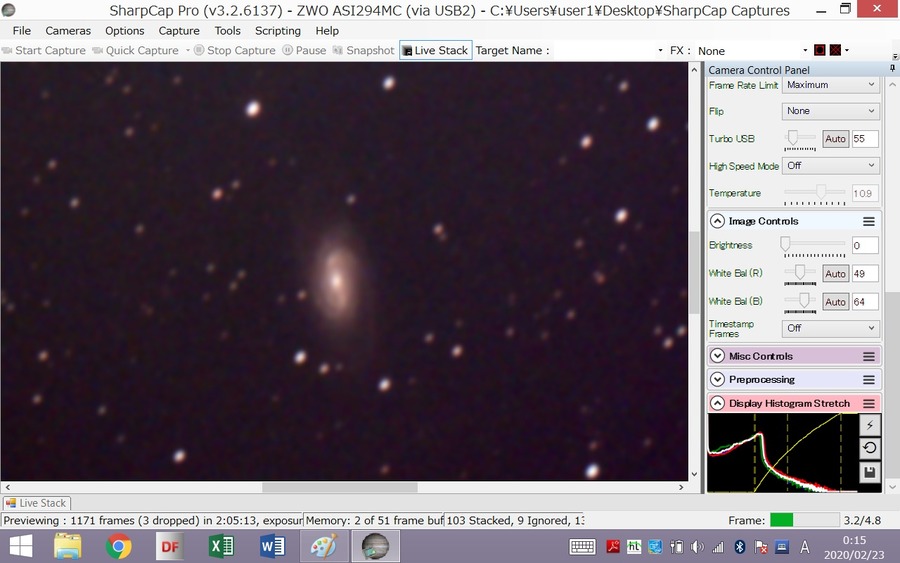The height and width of the screenshot is (563, 900).
Task: Take a Snapshot
Action: point(364,51)
